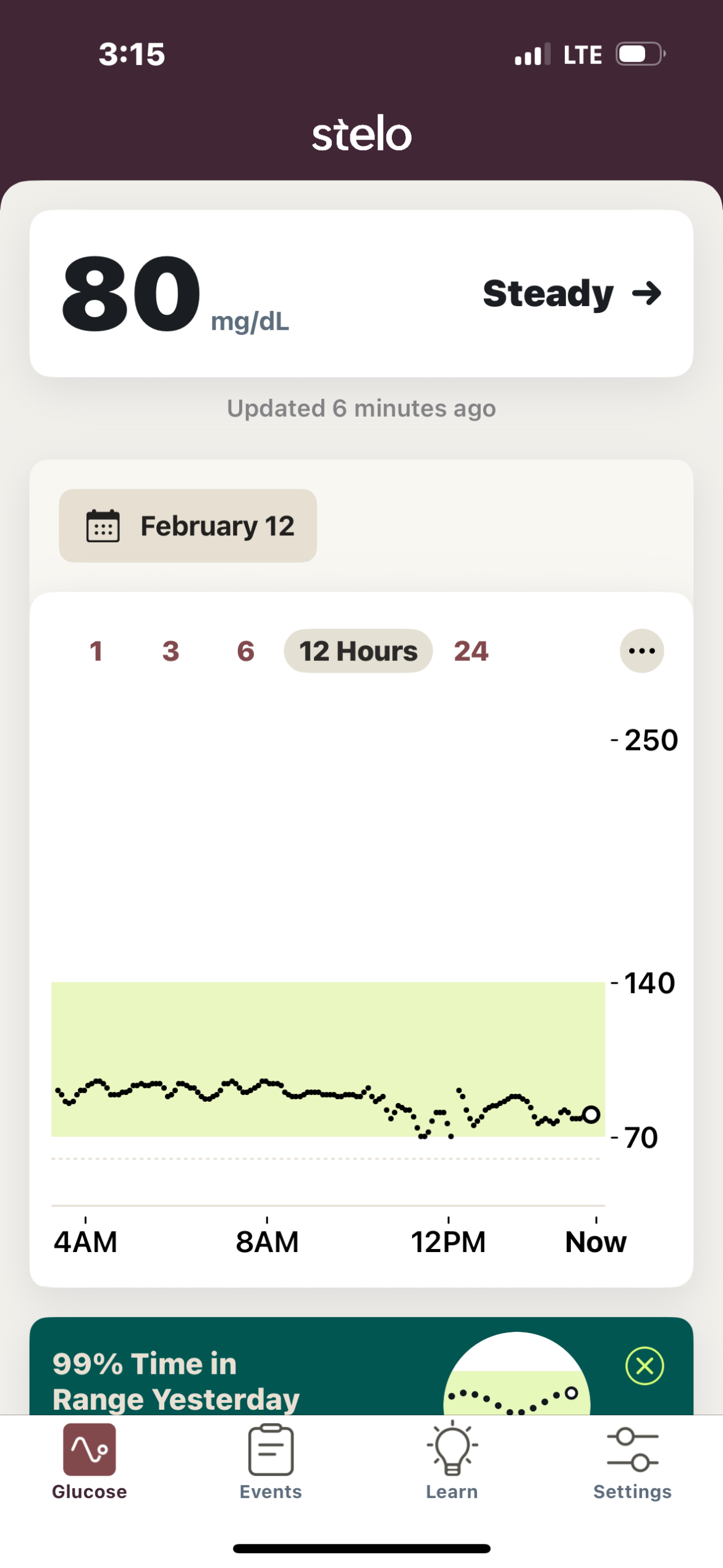This screenshot has width=723, height=1568.
Task: Dismiss the Time in Range Yesterday card
Action: coord(645,1366)
